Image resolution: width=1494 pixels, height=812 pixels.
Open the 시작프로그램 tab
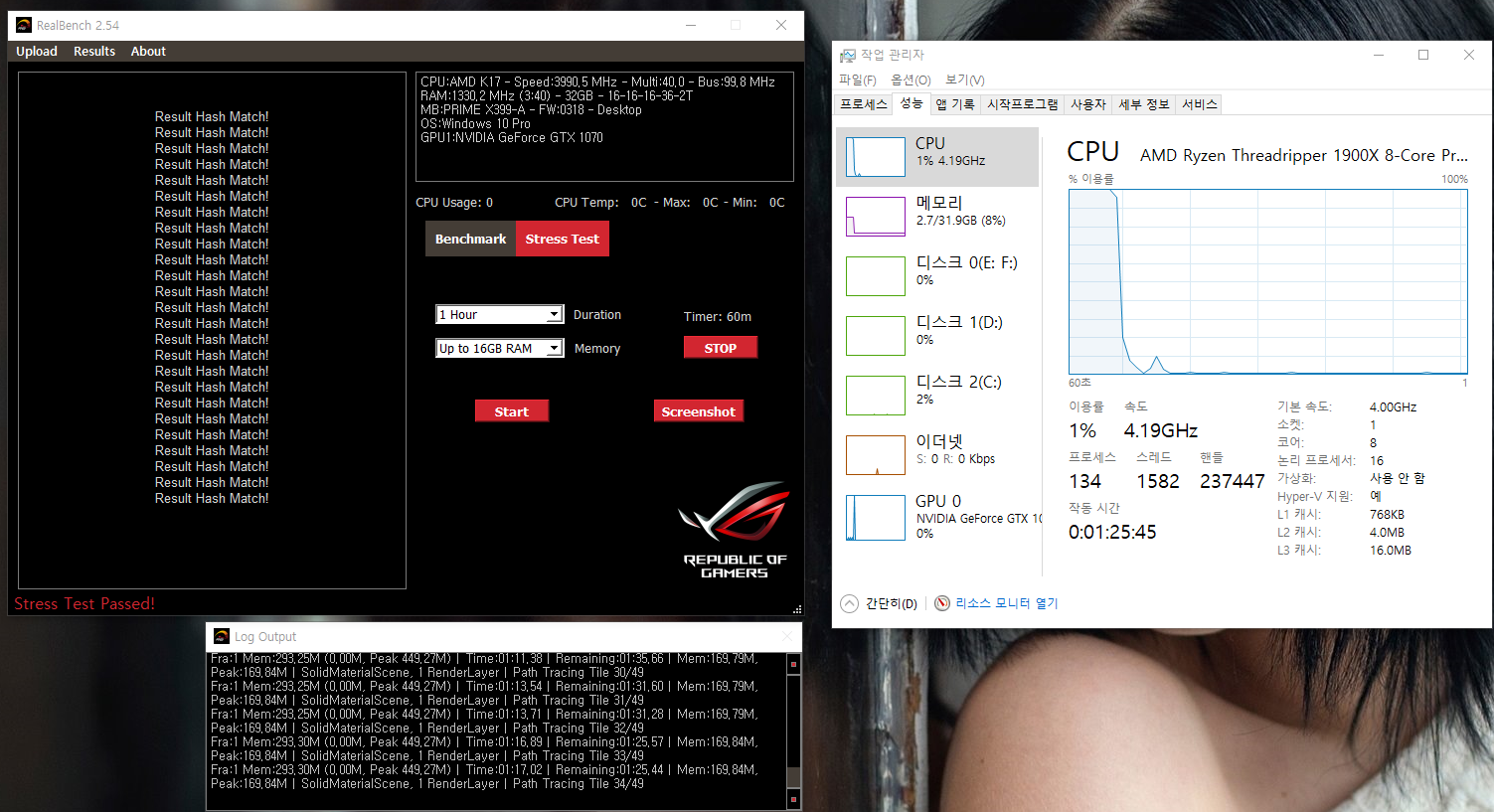pyautogui.click(x=1023, y=104)
